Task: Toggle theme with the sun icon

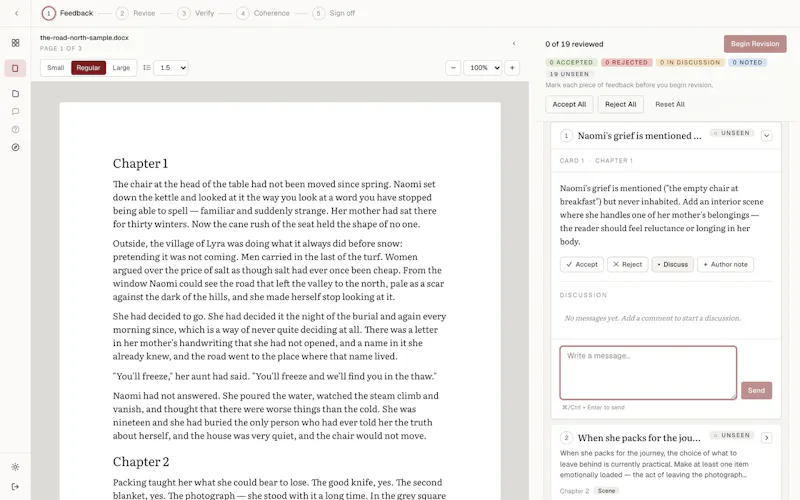Action: click(x=15, y=467)
